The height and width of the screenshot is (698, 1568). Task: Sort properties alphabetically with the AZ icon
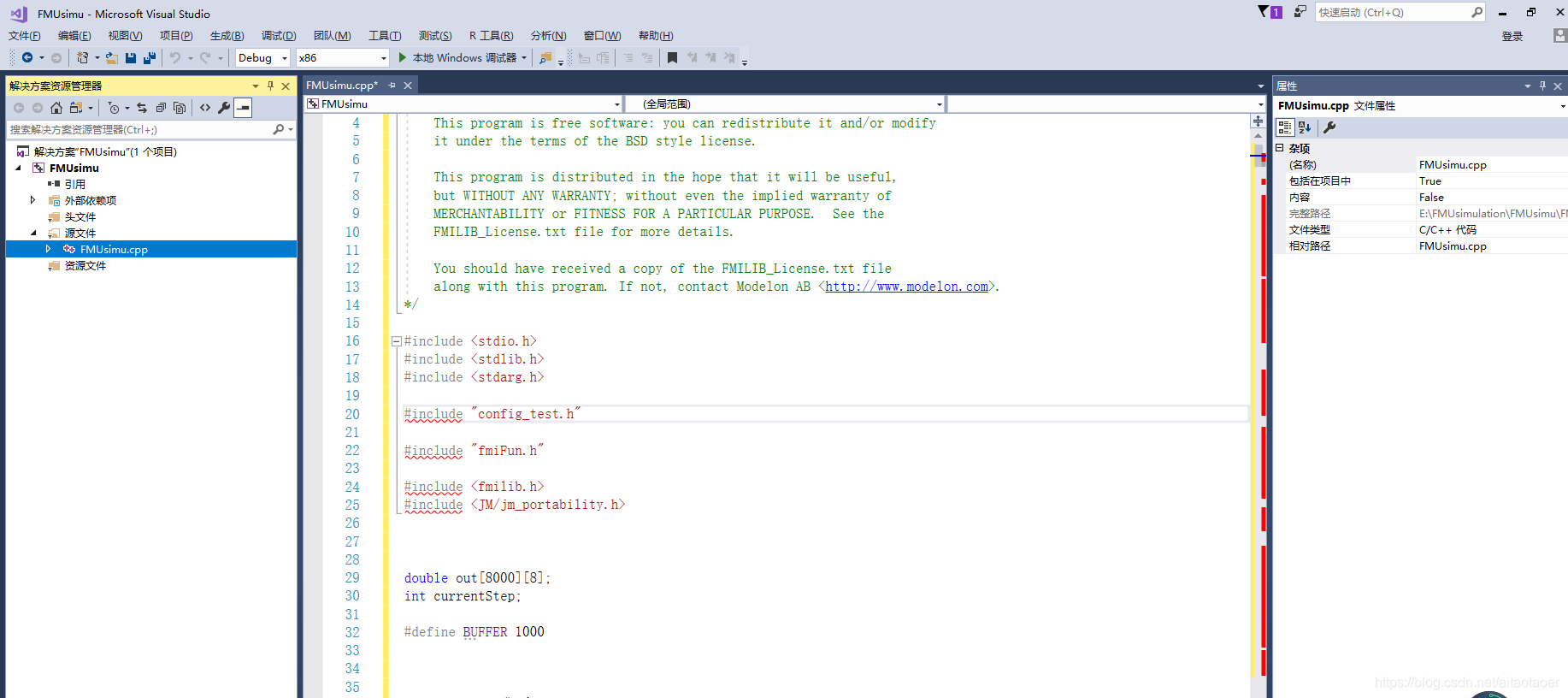[1305, 127]
